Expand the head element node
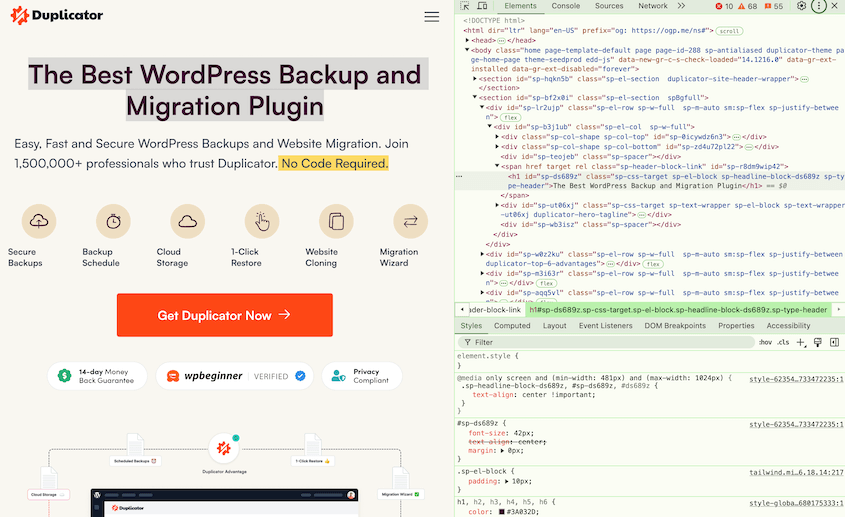This screenshot has width=845, height=517. point(467,40)
